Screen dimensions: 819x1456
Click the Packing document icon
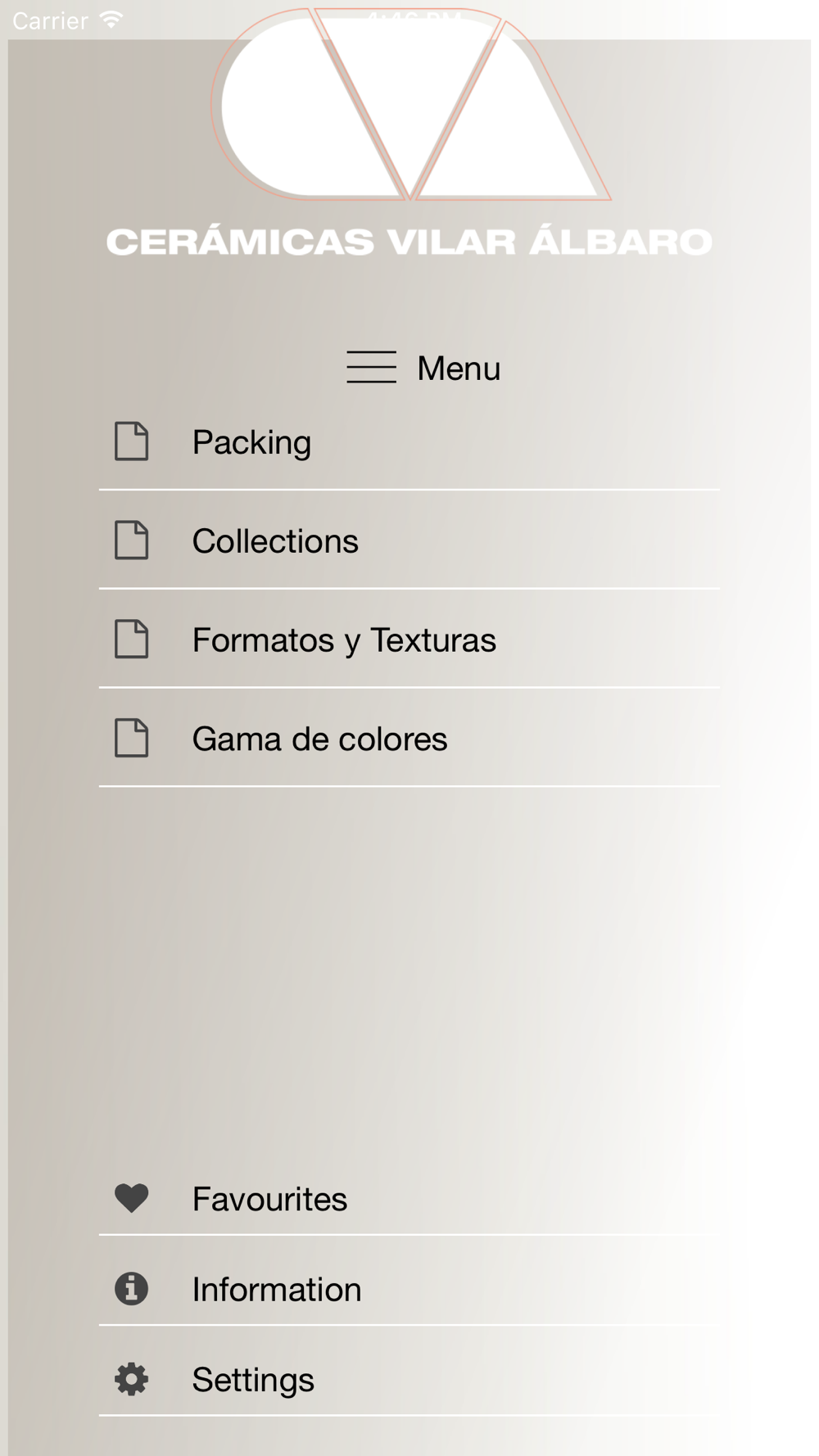pos(131,441)
